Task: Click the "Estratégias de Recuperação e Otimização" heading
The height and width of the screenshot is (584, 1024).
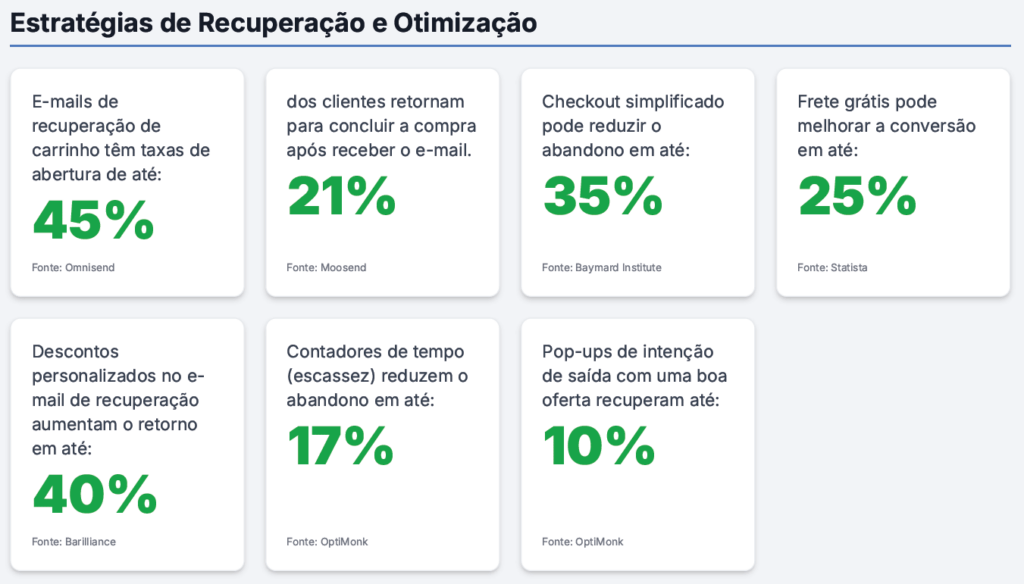Action: click(273, 23)
